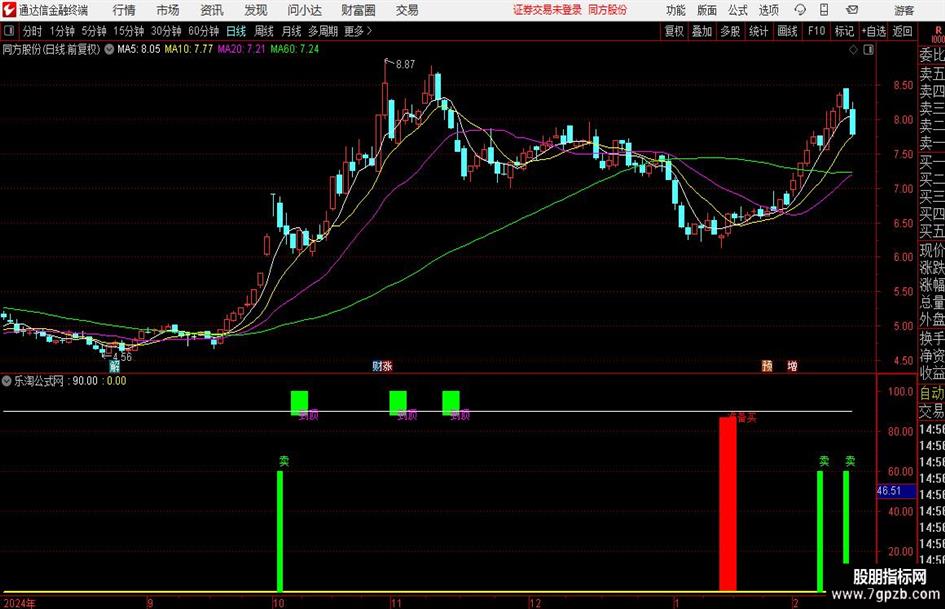945x609 pixels.
Task: Open the 市场 menu
Action: pos(168,10)
